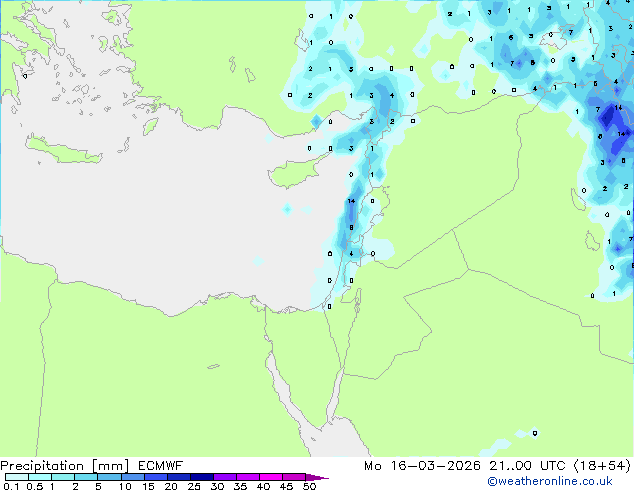Image resolution: width=634 pixels, height=490 pixels.
Task: Click the '40' legend scale label
Action: pos(263,486)
